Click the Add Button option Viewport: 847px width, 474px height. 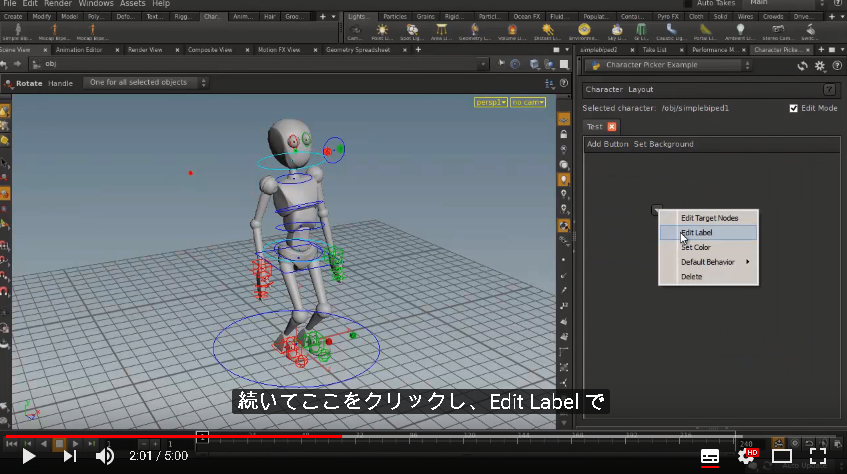(x=608, y=144)
